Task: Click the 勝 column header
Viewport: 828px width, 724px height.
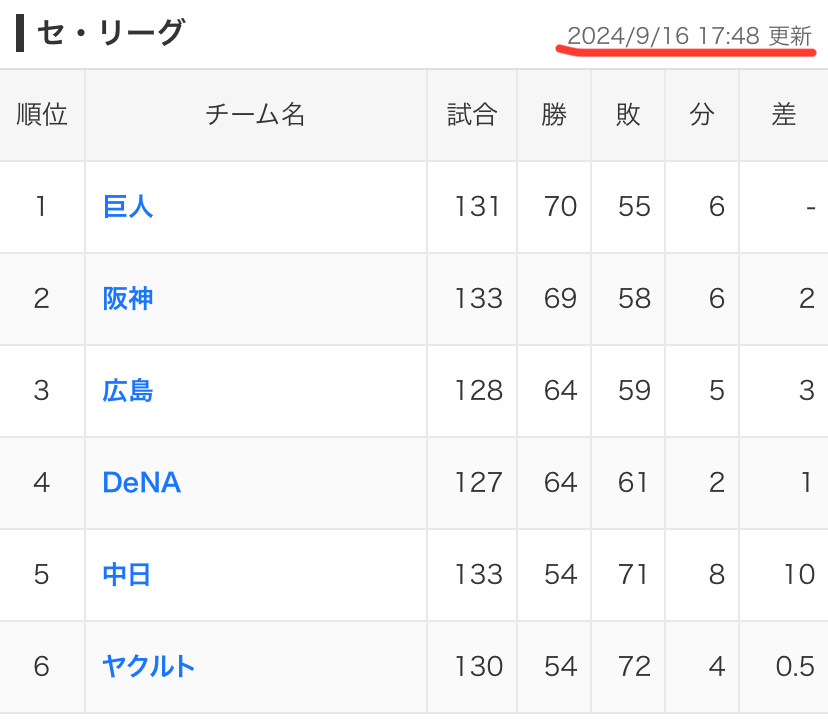Action: pos(554,115)
